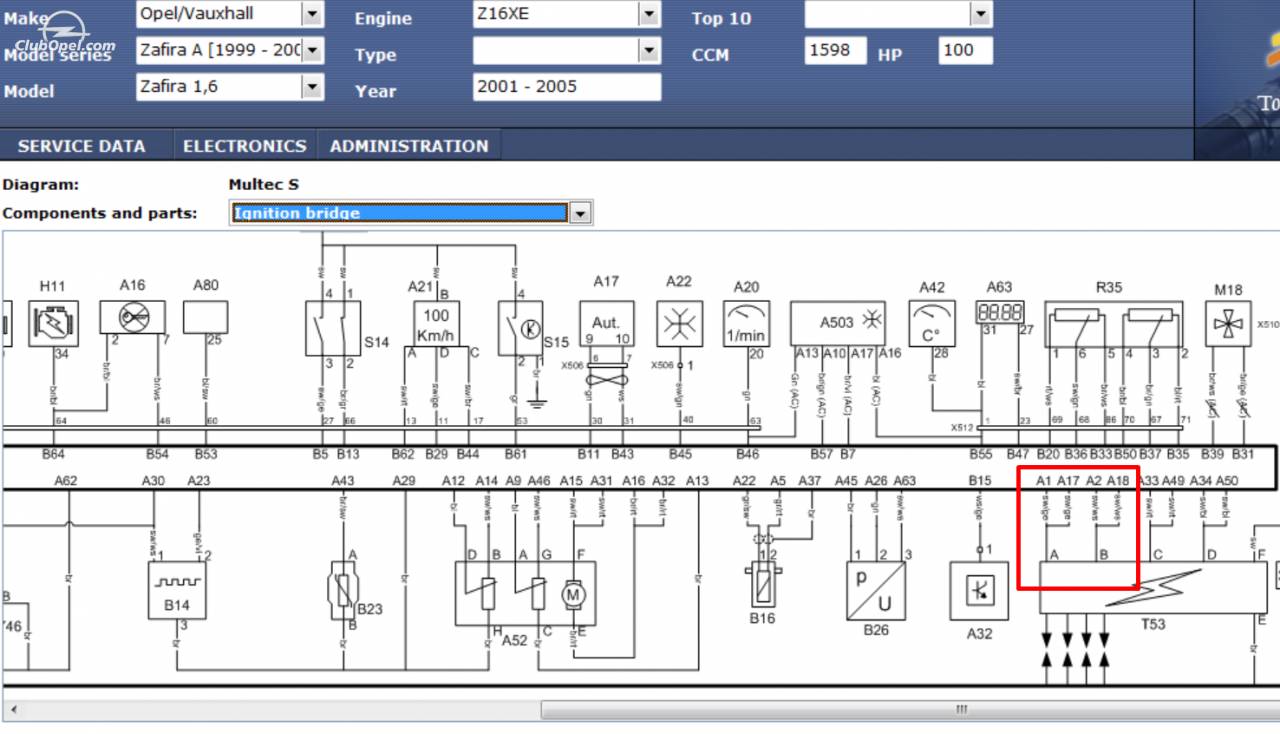Click the Multec S diagram name
The width and height of the screenshot is (1280, 734).
click(263, 184)
